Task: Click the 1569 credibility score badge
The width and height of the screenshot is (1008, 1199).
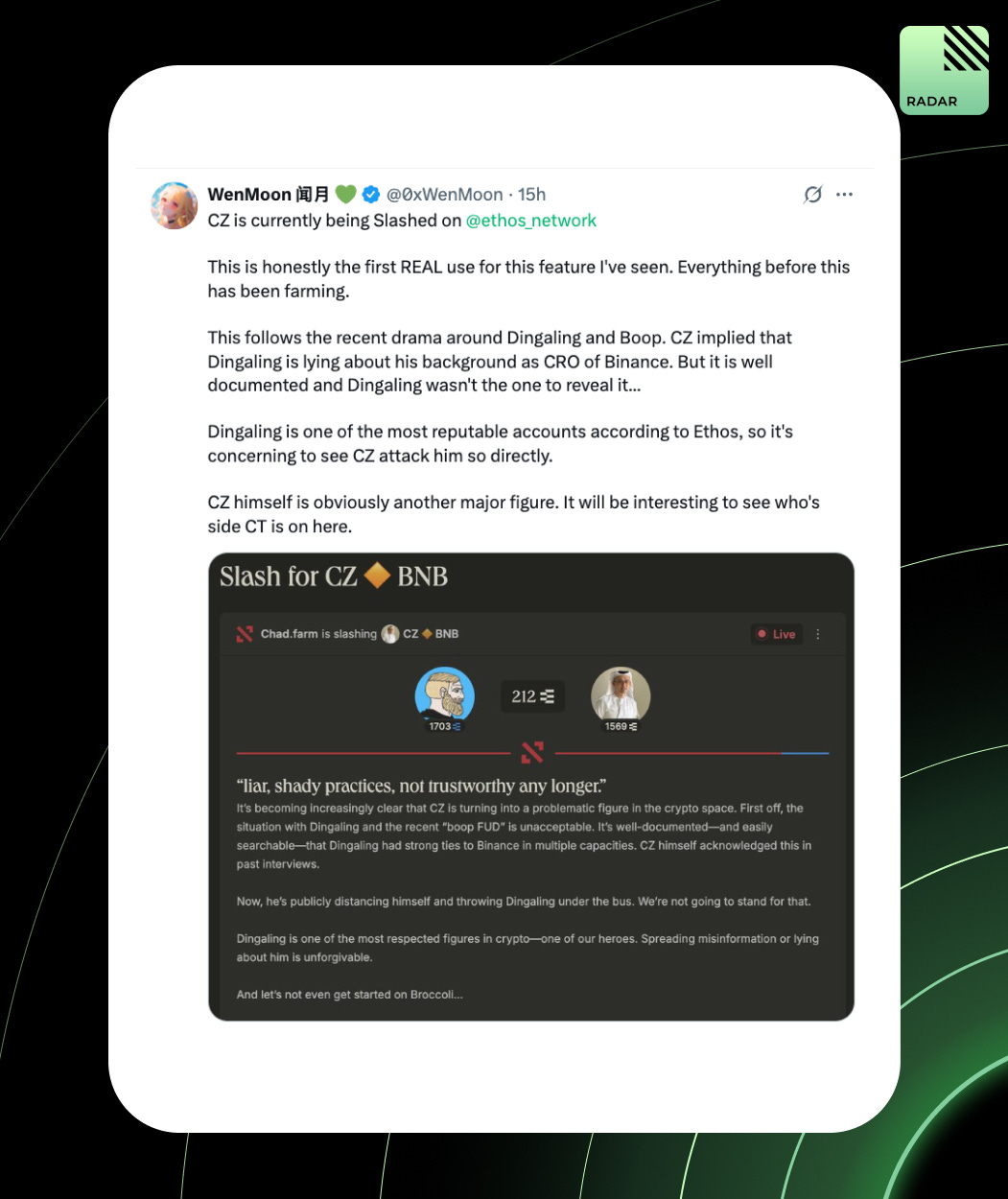Action: pos(621,727)
